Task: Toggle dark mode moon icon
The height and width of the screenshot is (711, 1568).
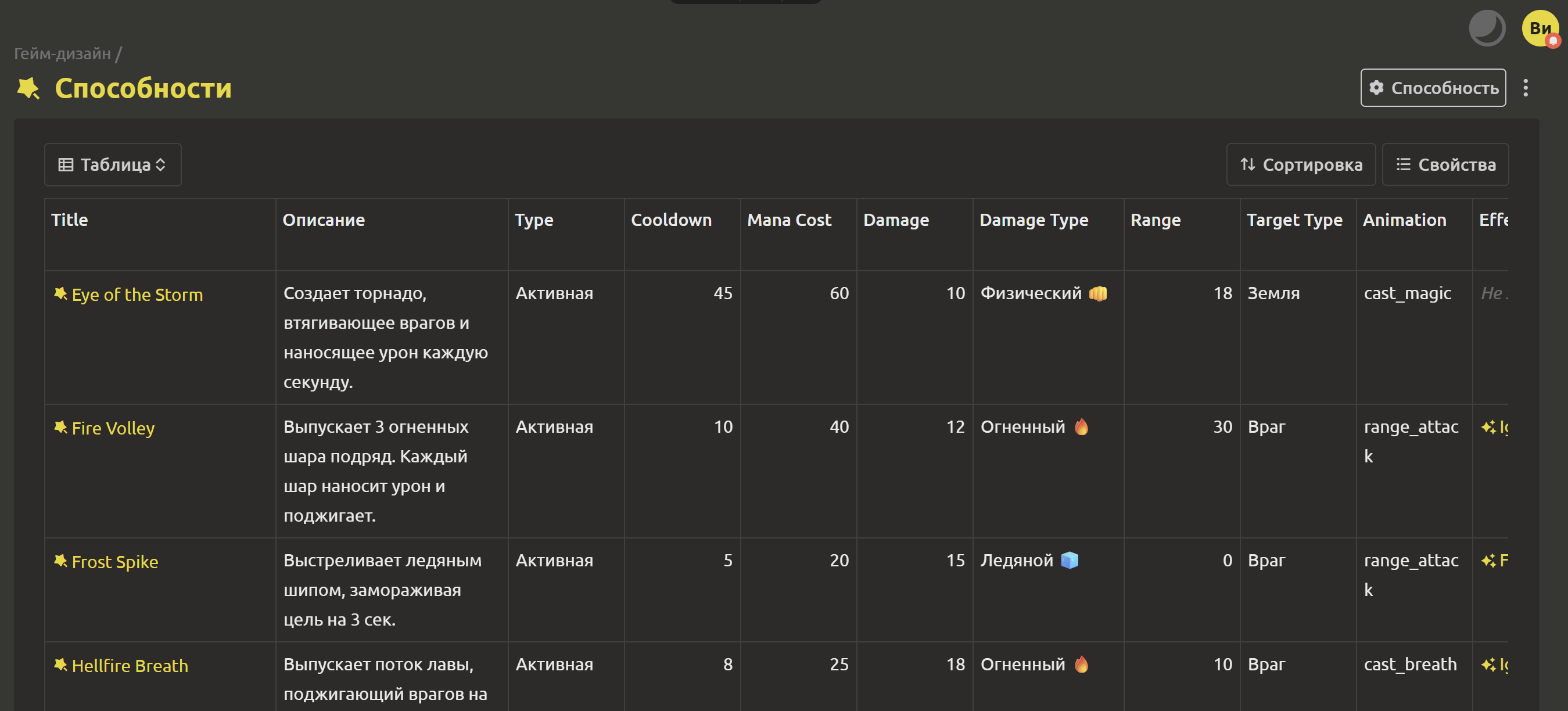Action: coord(1487,28)
